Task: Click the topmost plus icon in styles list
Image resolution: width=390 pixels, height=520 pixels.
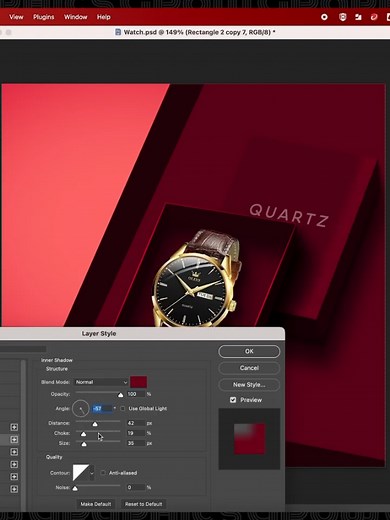Action: [14, 427]
